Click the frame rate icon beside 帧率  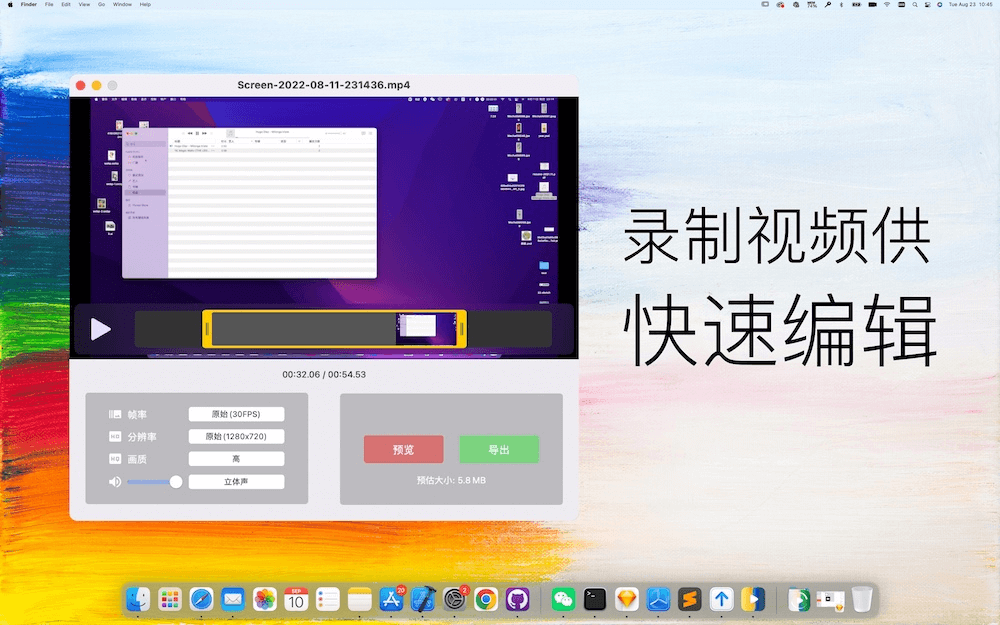[x=117, y=413]
